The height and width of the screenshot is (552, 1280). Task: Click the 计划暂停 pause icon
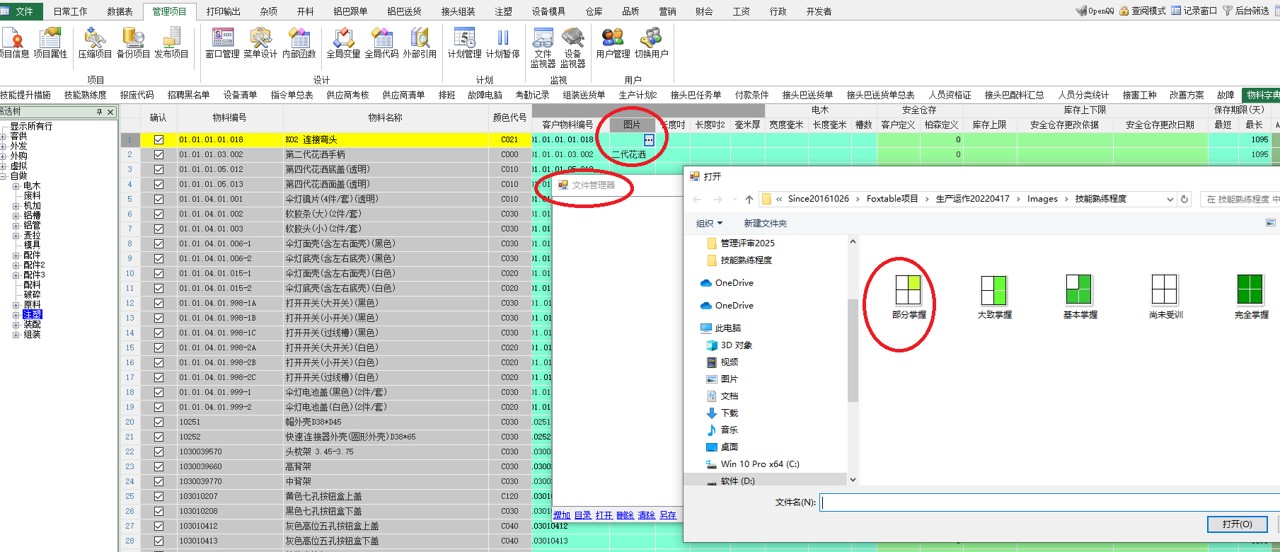pos(503,42)
